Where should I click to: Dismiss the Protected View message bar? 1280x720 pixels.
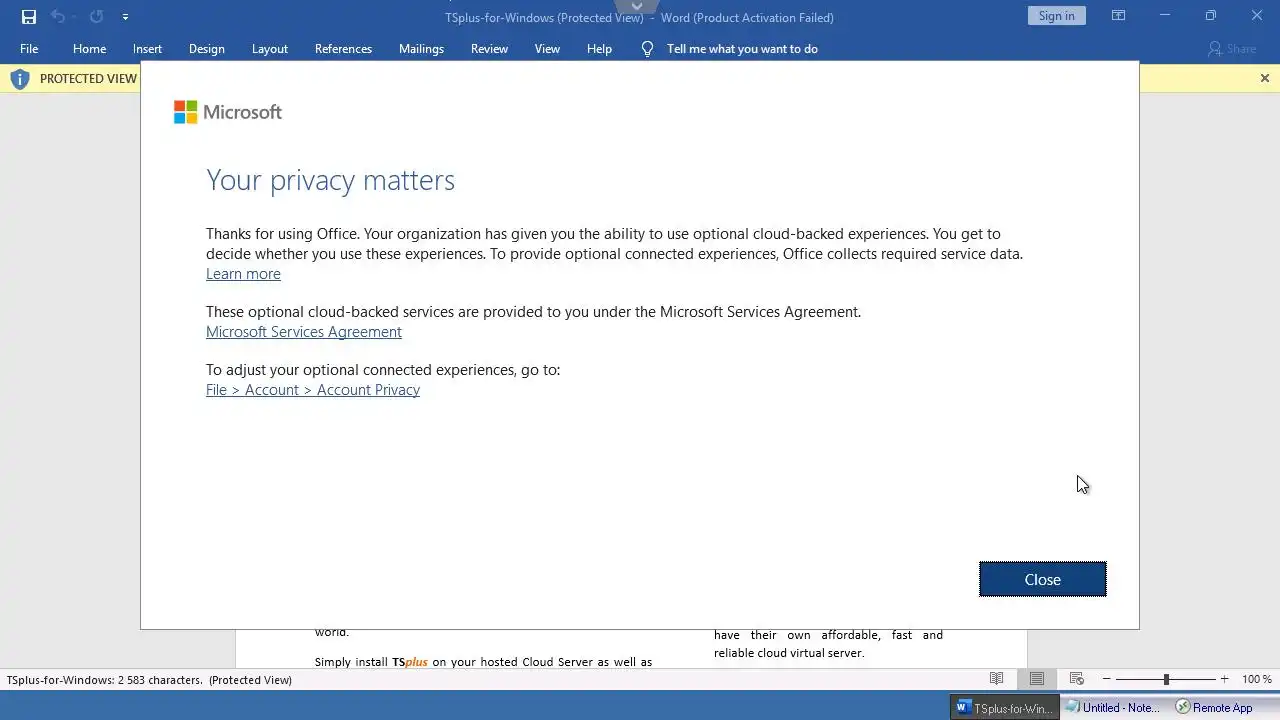tap(1264, 78)
